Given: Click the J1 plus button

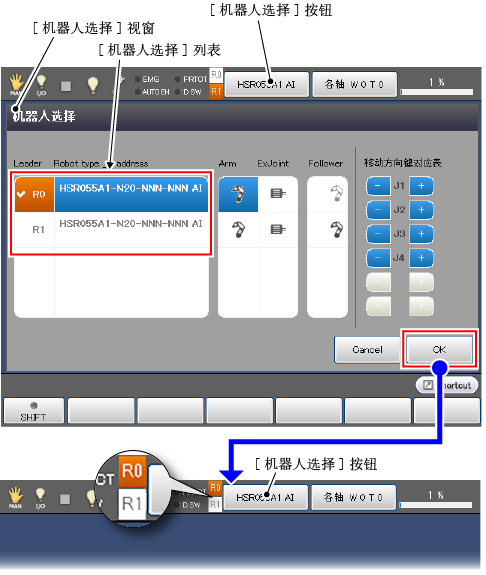Looking at the screenshot, I should click(x=421, y=186).
